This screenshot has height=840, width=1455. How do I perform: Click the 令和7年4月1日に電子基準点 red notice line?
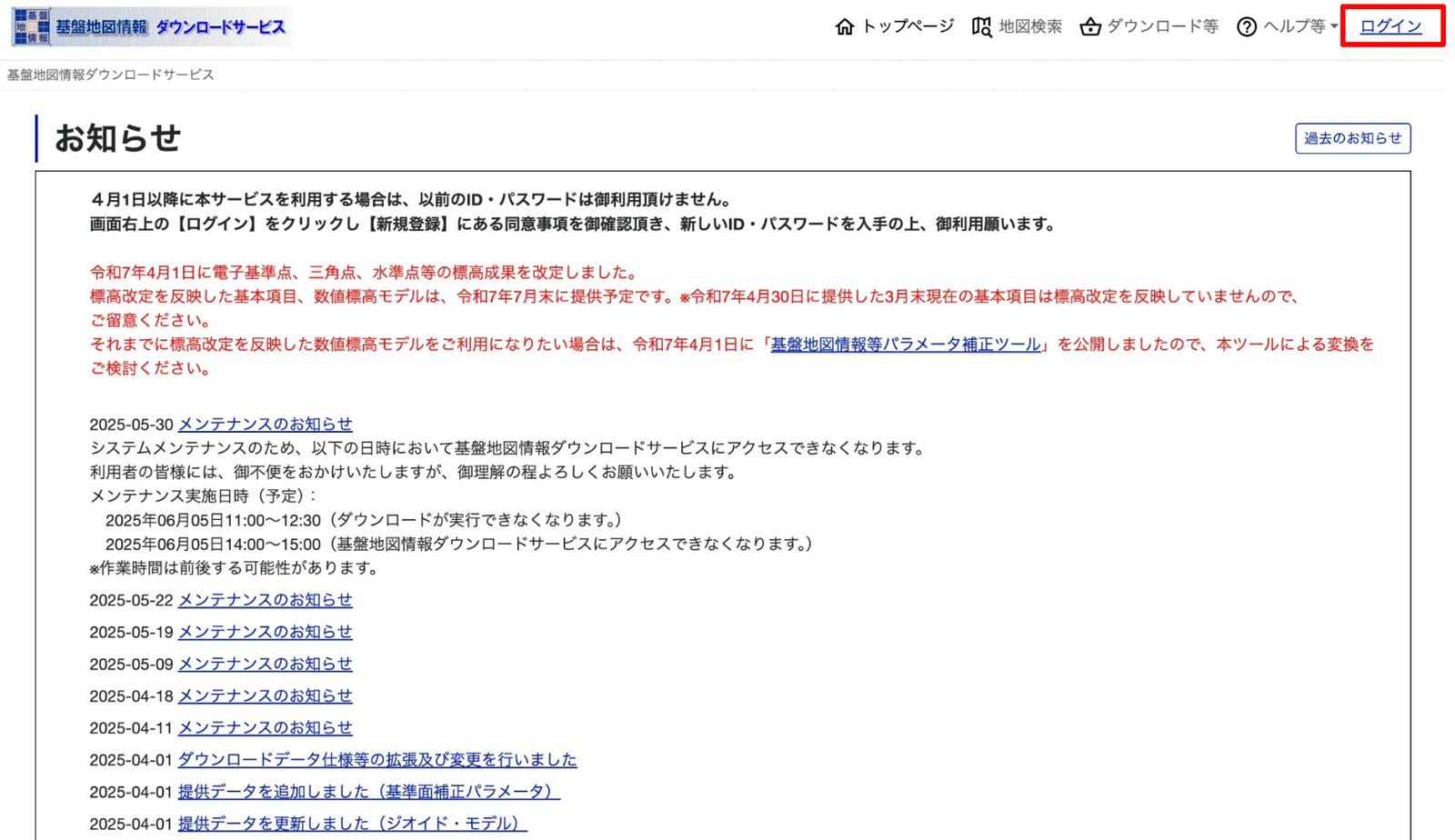365,273
